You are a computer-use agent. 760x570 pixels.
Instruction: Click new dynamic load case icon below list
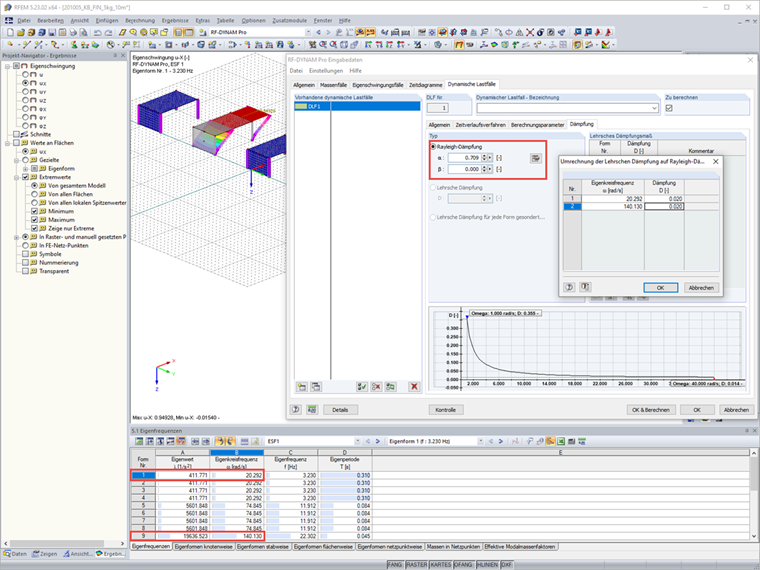click(302, 387)
